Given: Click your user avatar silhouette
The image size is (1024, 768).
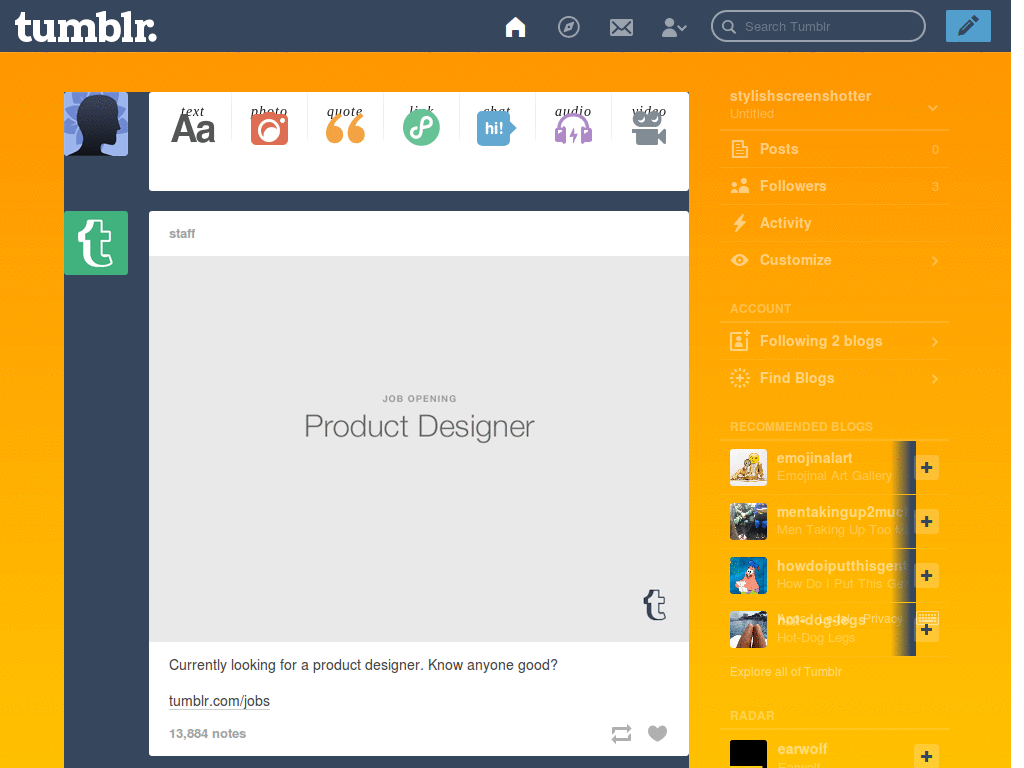Looking at the screenshot, I should coord(96,124).
